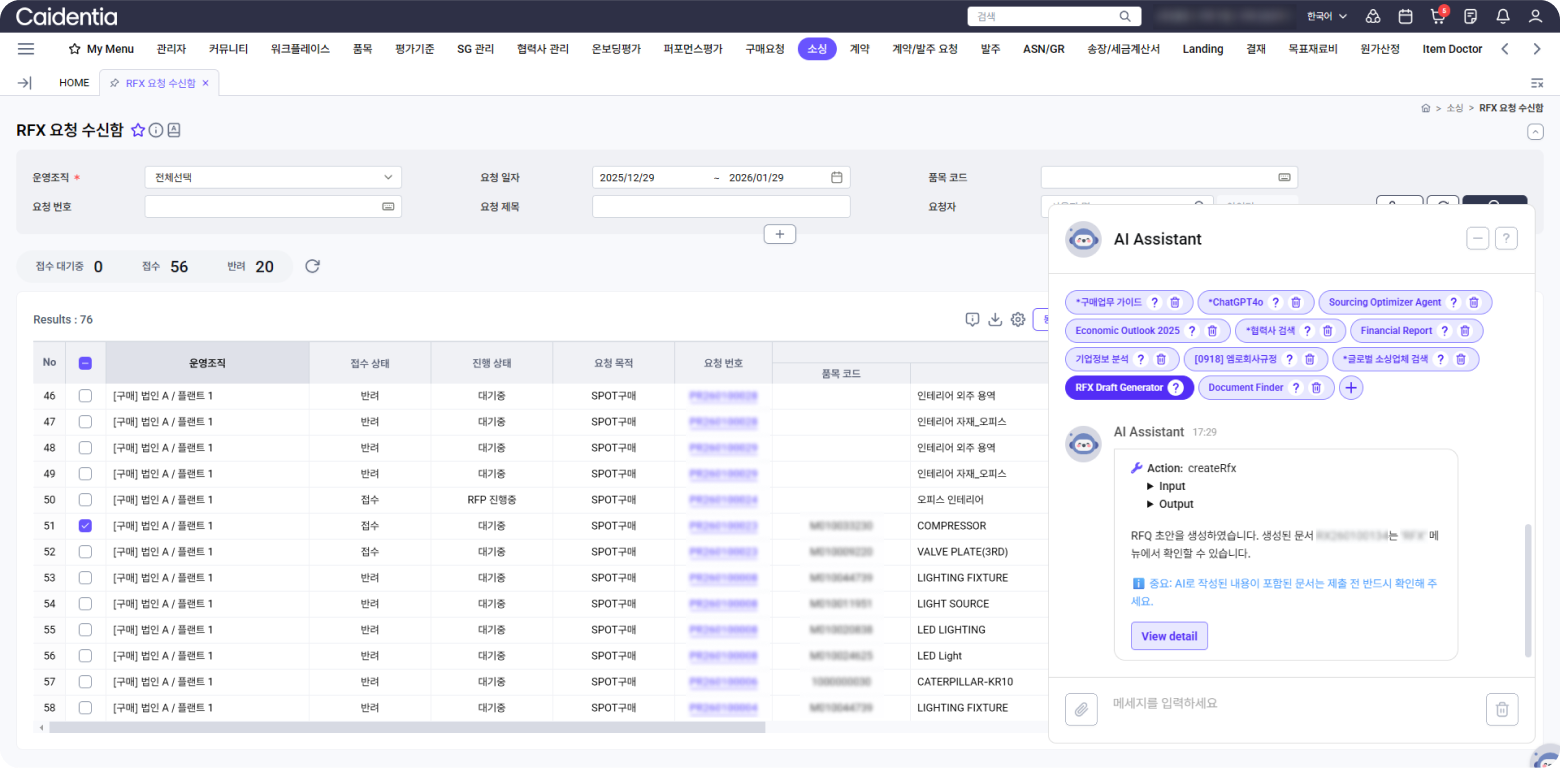
Task: Open table settings gear icon
Action: click(x=1018, y=319)
